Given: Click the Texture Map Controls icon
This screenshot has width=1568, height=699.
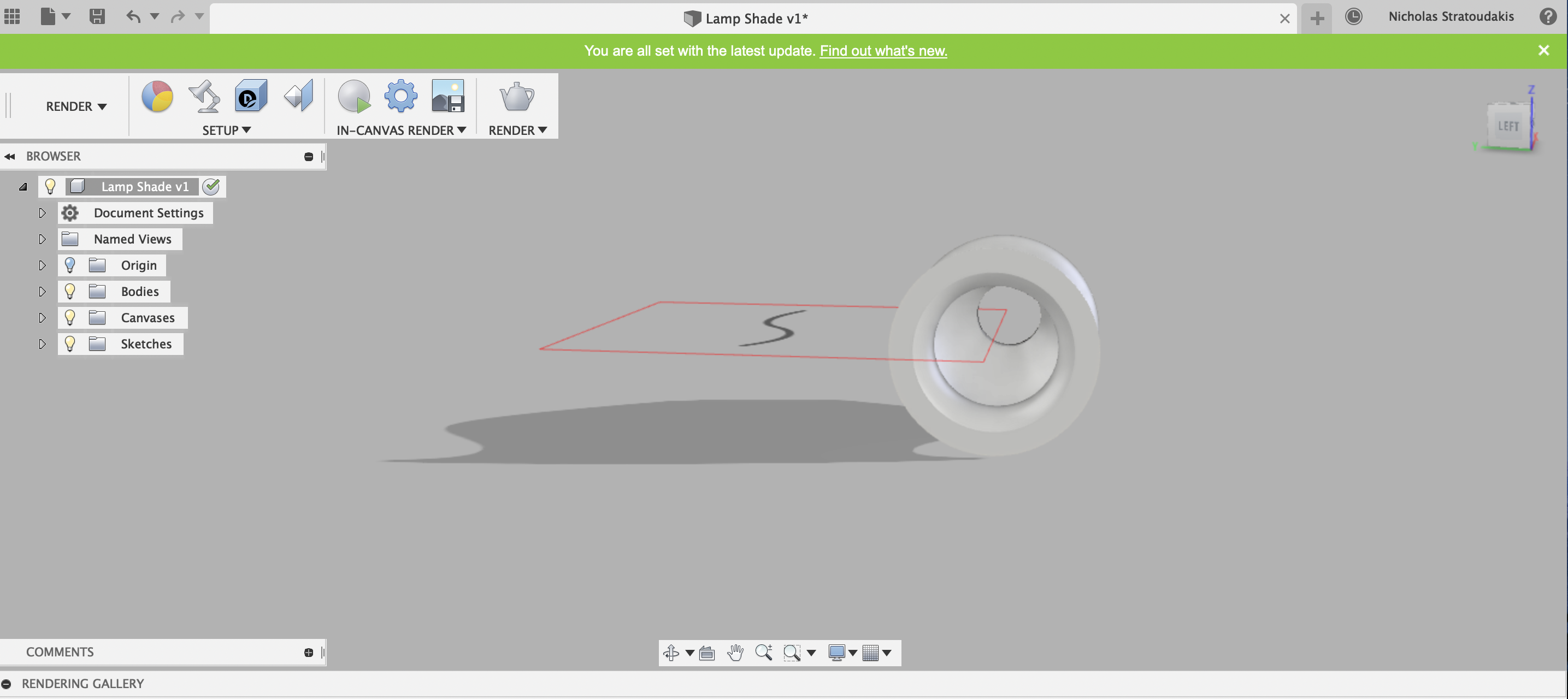Looking at the screenshot, I should 299,97.
